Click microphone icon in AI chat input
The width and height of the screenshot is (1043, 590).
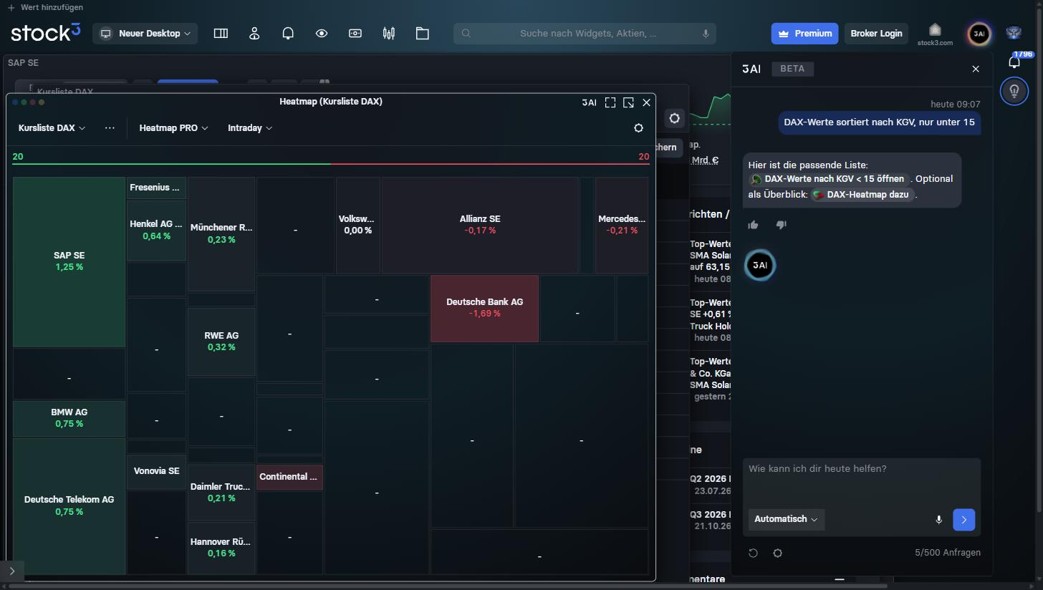(x=939, y=519)
